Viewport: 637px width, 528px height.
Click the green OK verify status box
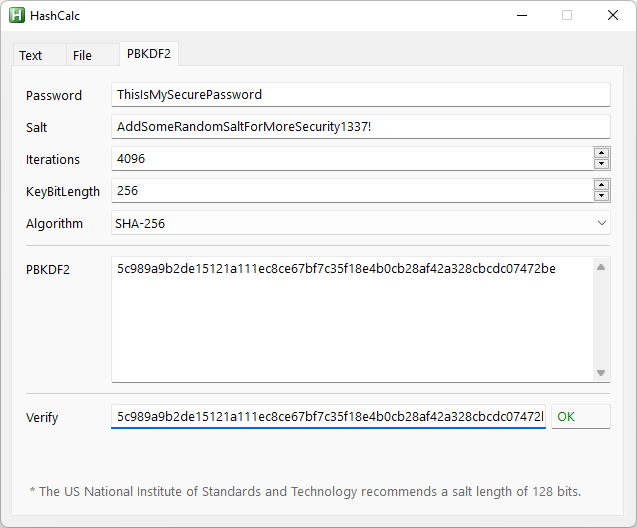581,417
